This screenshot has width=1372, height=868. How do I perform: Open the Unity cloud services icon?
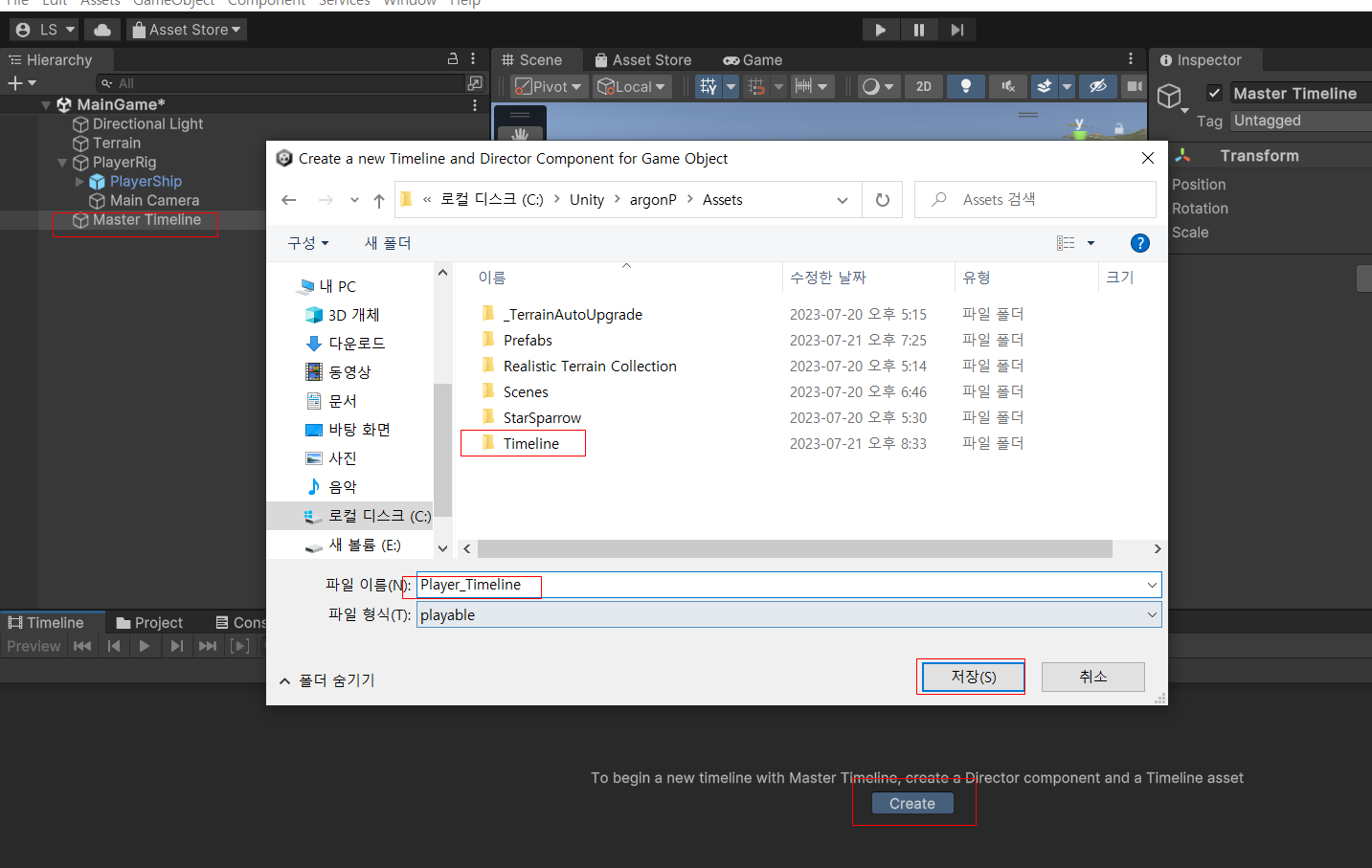pos(102,30)
